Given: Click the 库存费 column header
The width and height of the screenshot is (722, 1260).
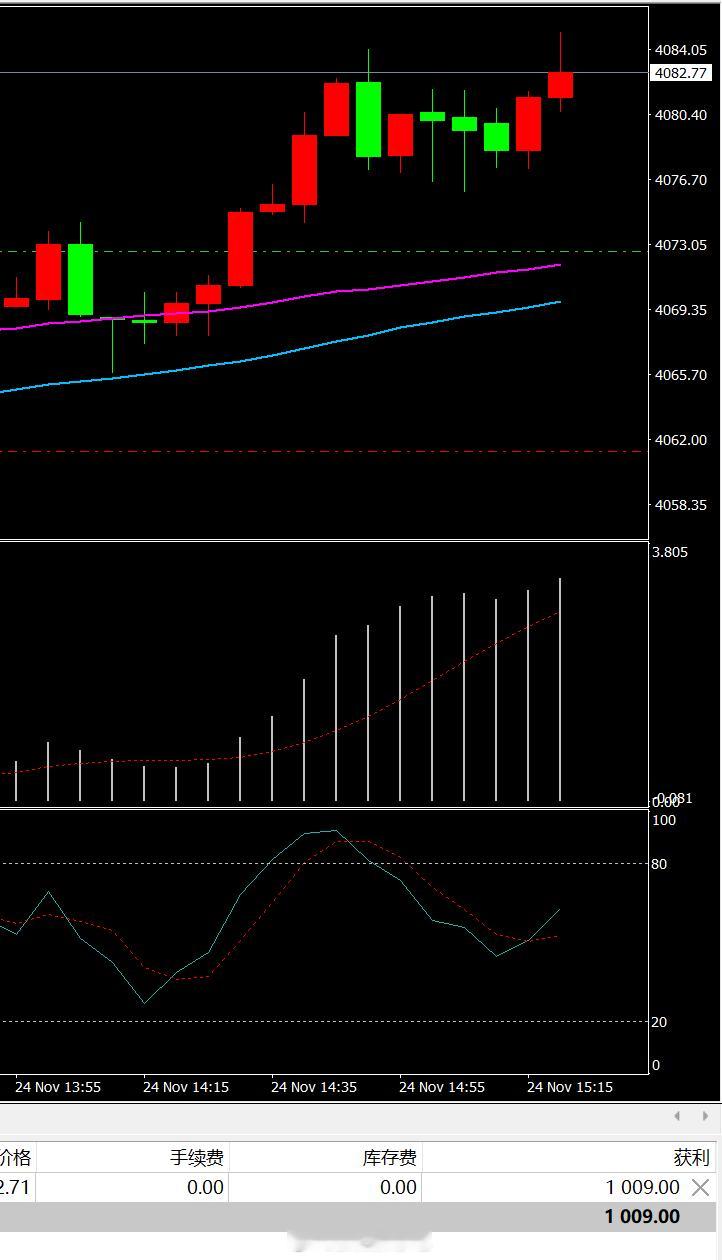Looking at the screenshot, I should [389, 1158].
